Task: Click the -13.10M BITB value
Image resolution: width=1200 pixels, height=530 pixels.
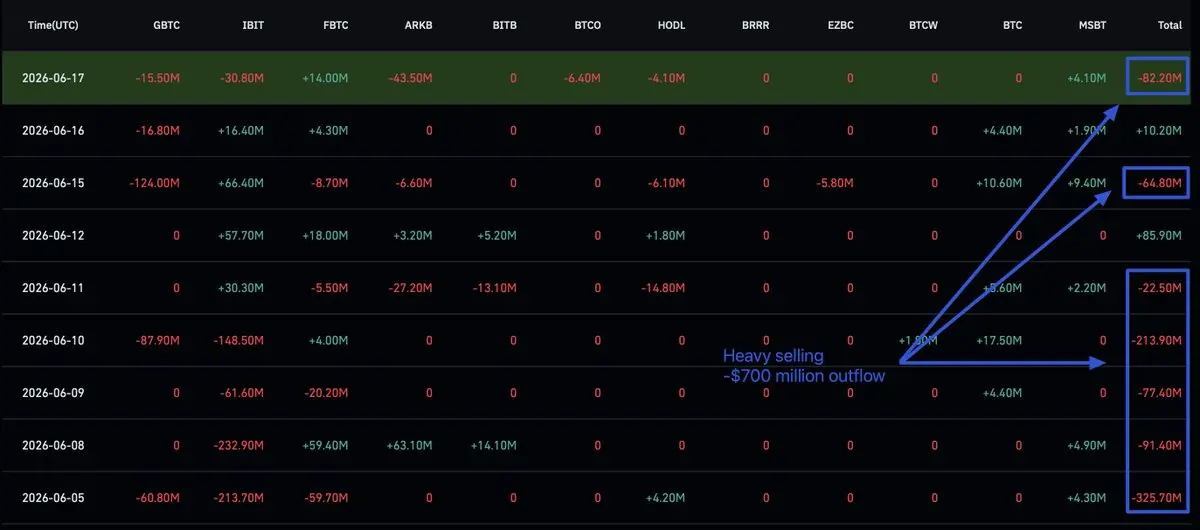Action: coord(496,288)
